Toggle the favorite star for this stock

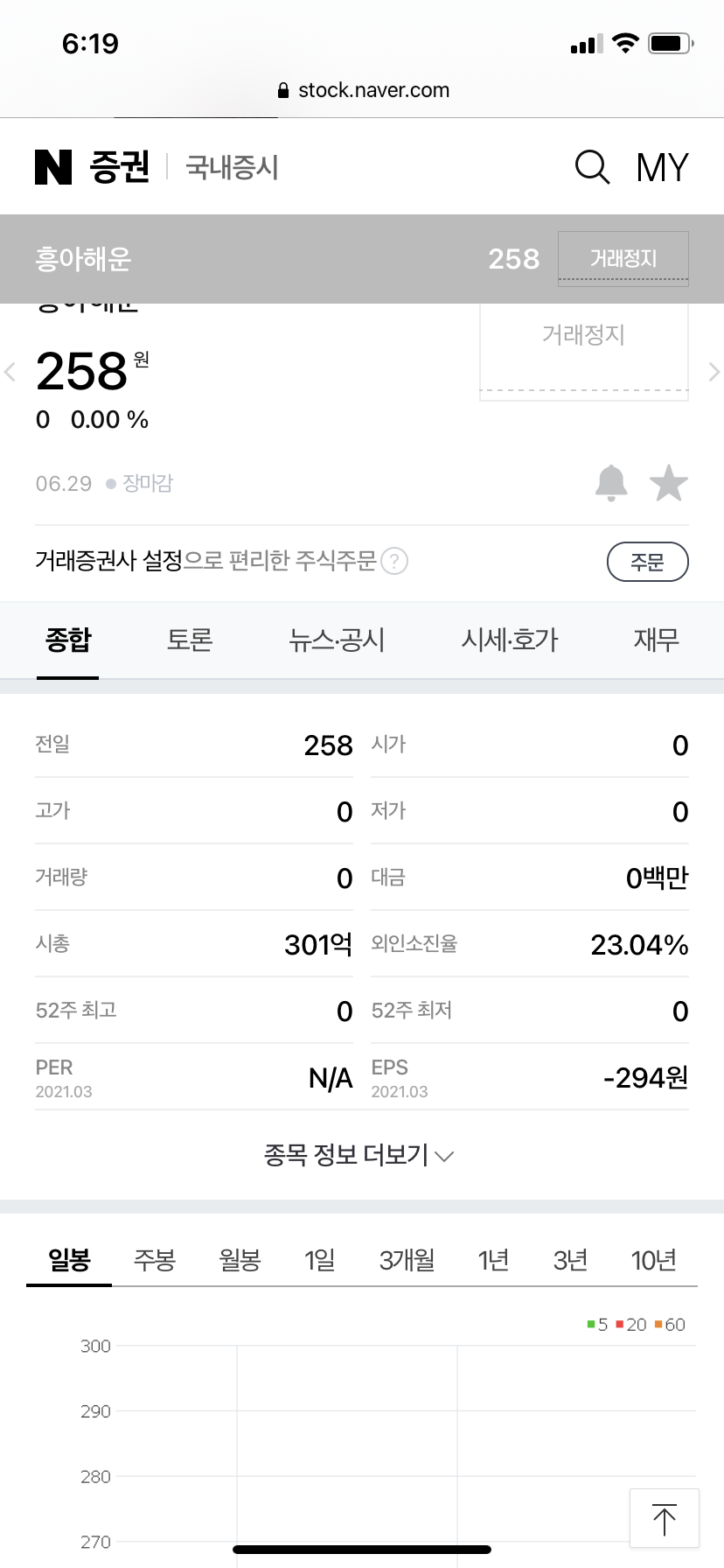click(x=669, y=483)
